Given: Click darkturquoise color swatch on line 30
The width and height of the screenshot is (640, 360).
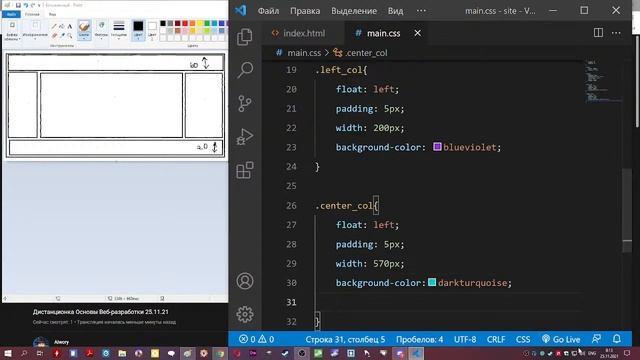Looking at the screenshot, I should point(432,282).
